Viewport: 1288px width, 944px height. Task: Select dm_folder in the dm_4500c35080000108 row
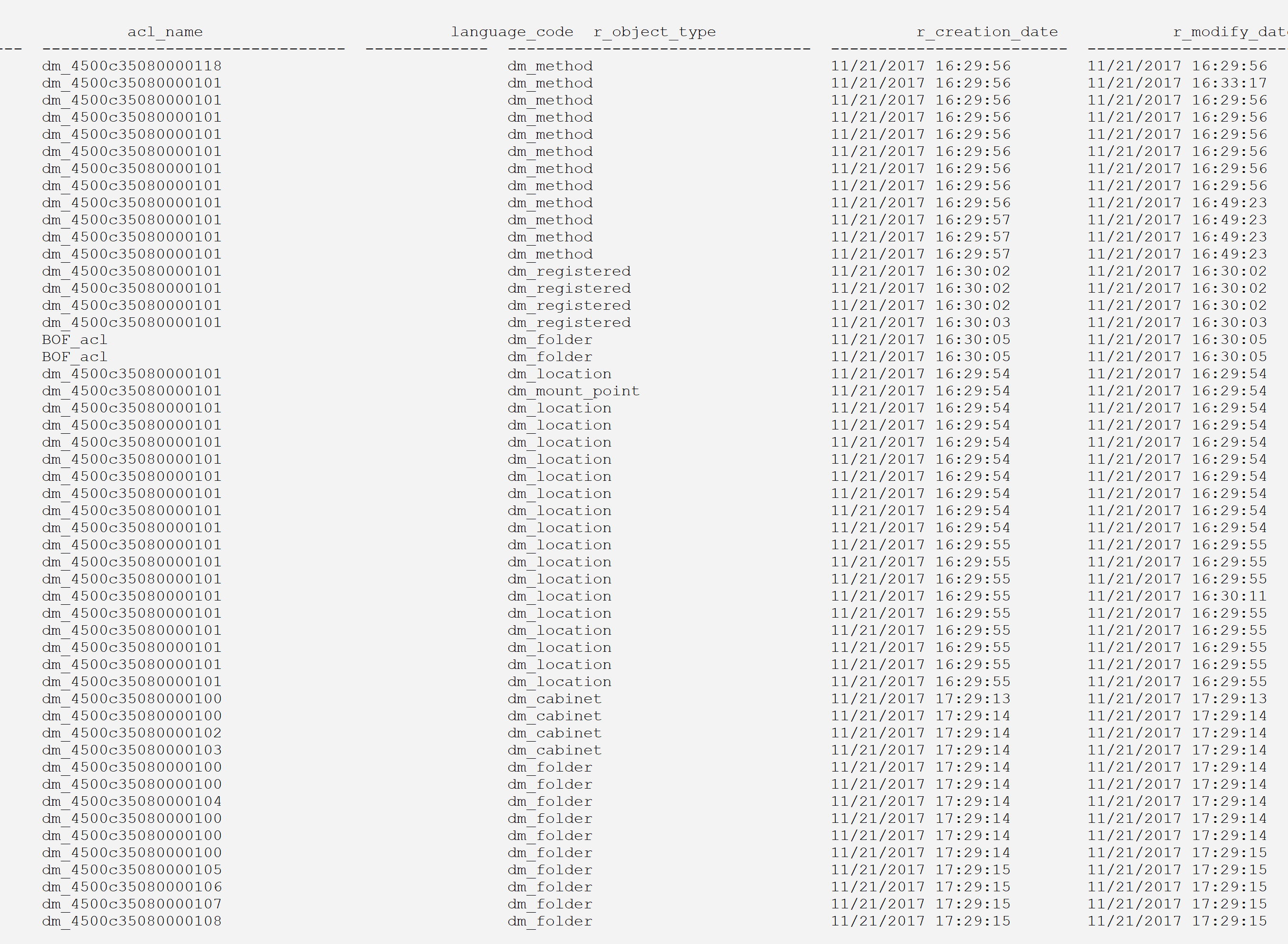point(550,922)
